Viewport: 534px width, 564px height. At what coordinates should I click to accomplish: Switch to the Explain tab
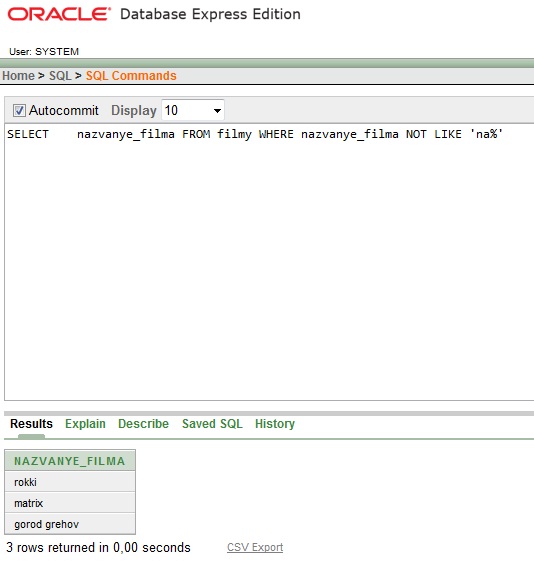point(85,424)
